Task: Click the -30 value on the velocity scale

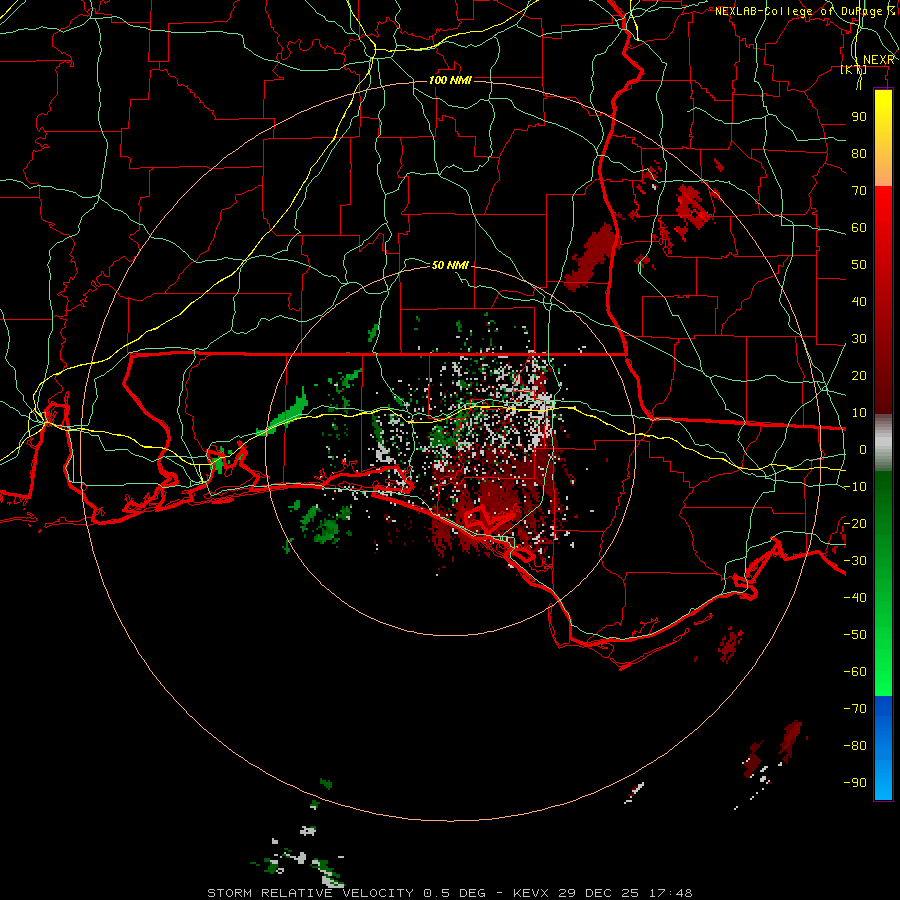Action: click(x=855, y=561)
